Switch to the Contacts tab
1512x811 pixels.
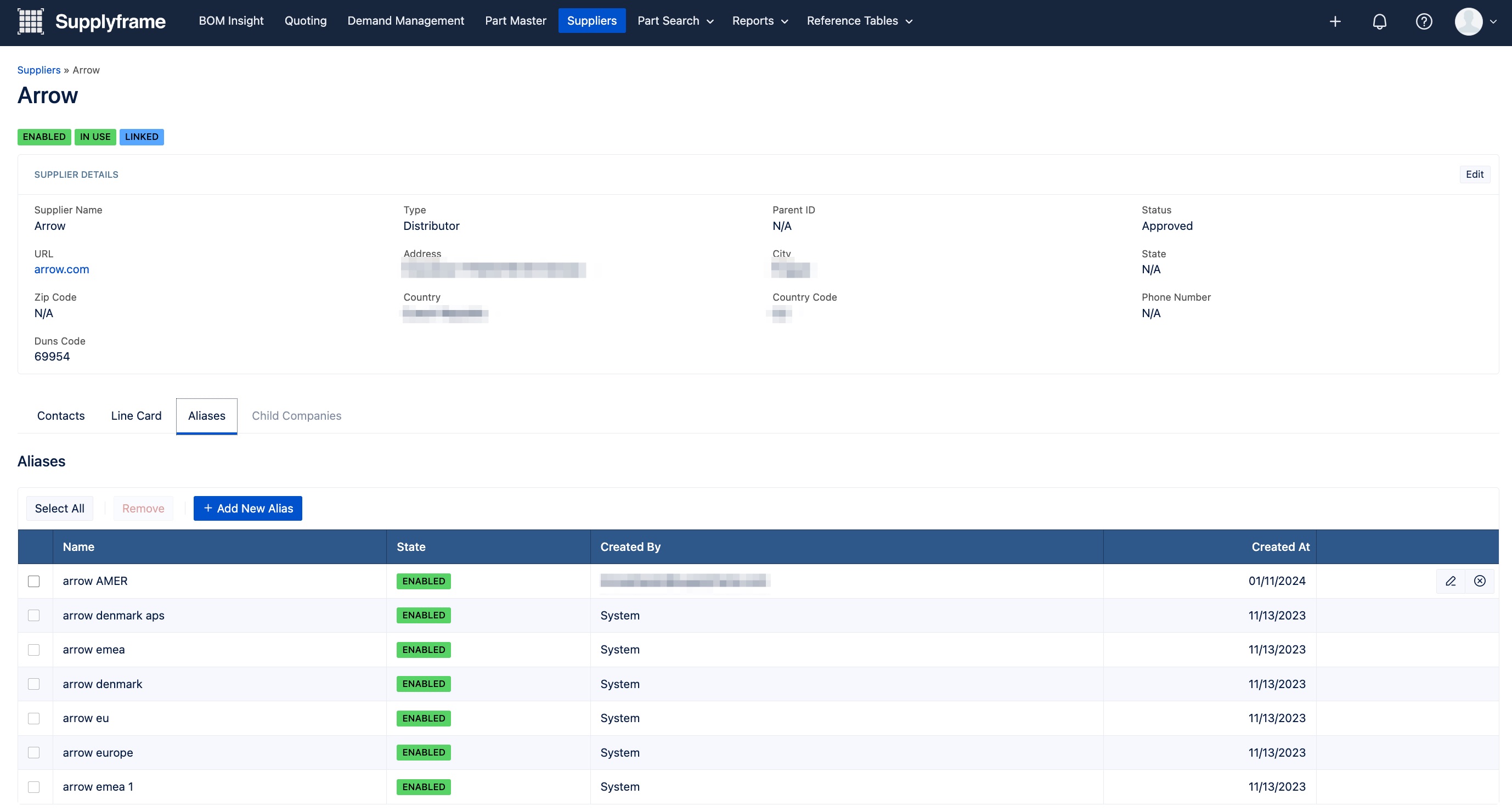tap(61, 416)
